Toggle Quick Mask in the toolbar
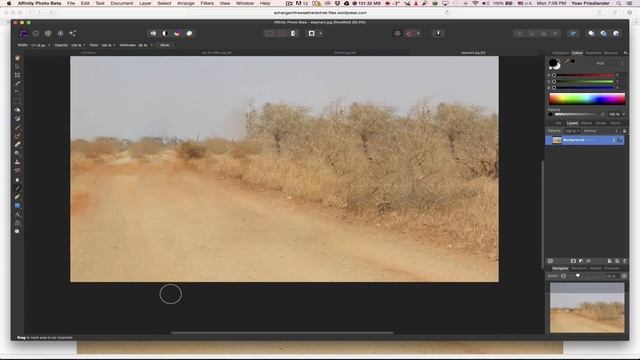 (x=311, y=33)
